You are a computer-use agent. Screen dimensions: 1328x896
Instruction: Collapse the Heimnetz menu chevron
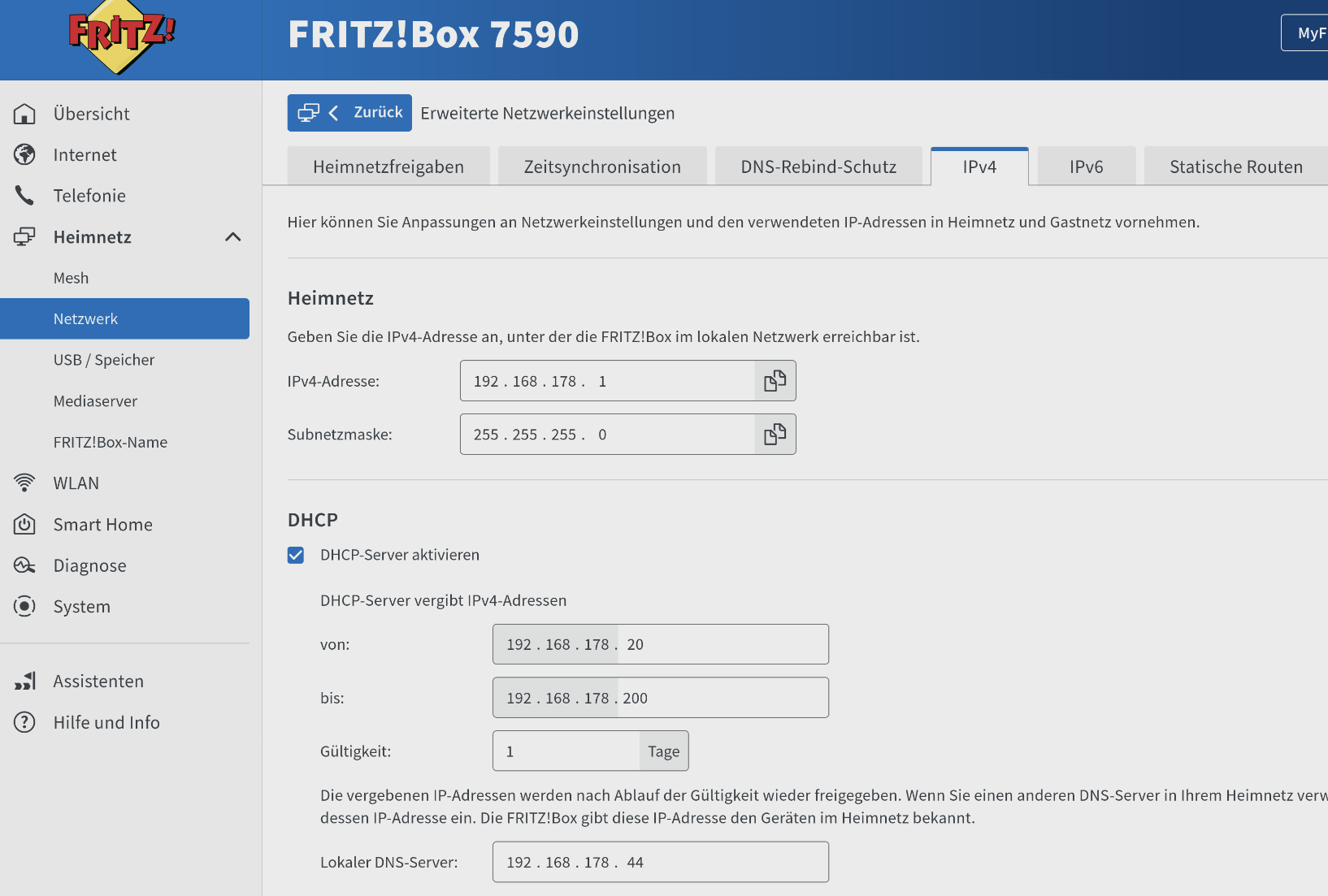pyautogui.click(x=232, y=237)
